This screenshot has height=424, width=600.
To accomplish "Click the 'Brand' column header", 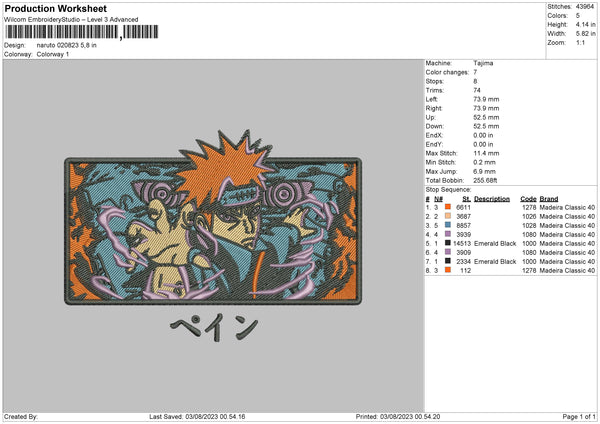I will (x=549, y=199).
